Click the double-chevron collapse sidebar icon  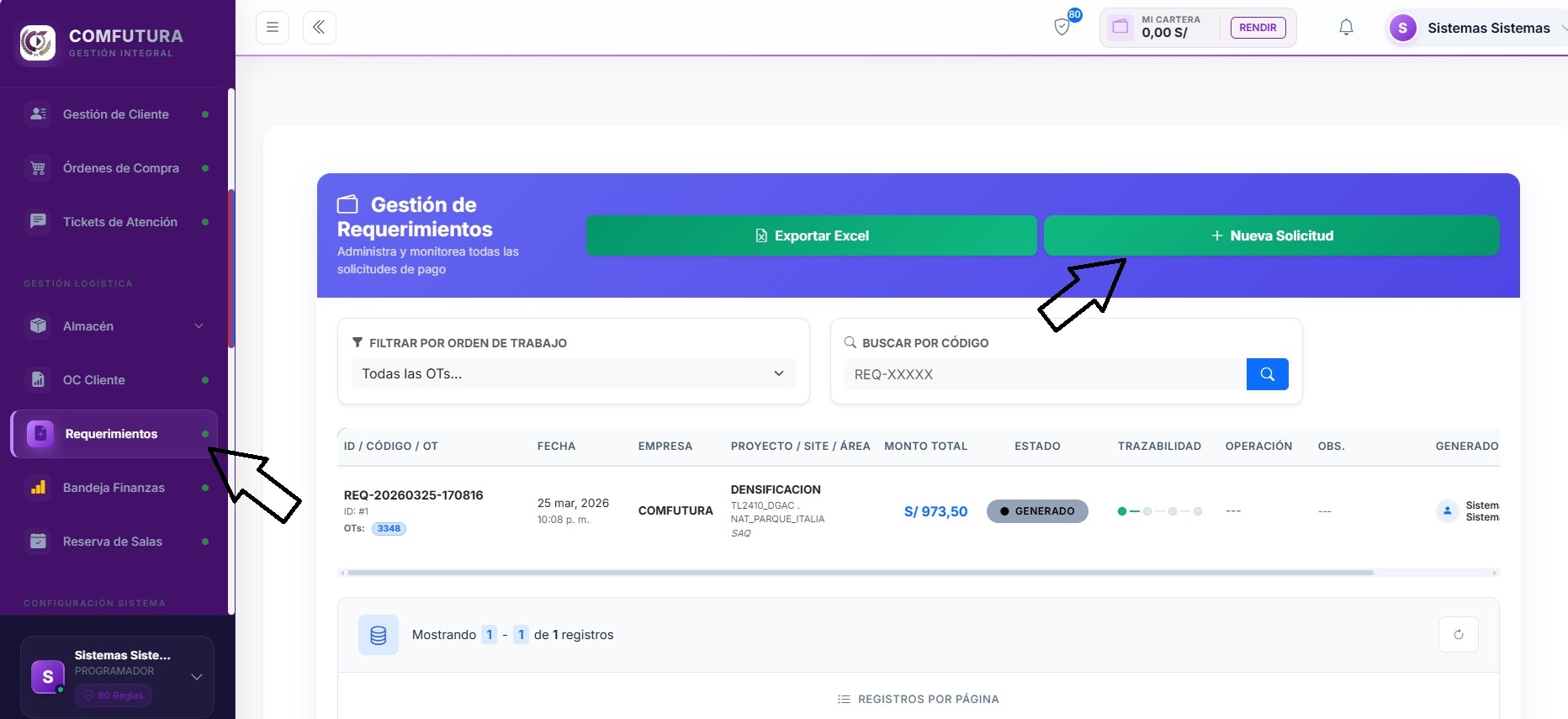point(320,28)
